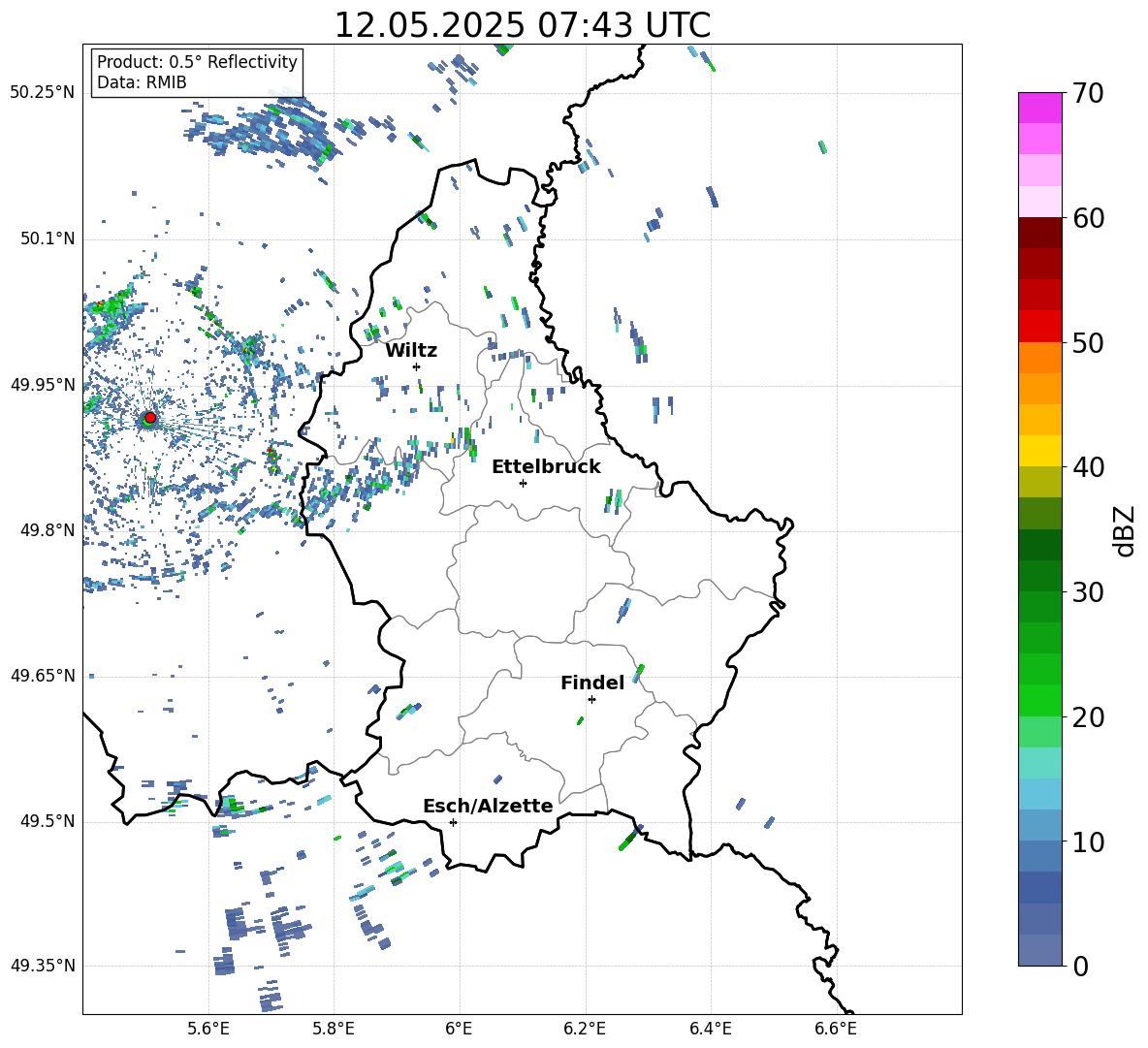Select the Esch/Alzette city label

(x=488, y=806)
